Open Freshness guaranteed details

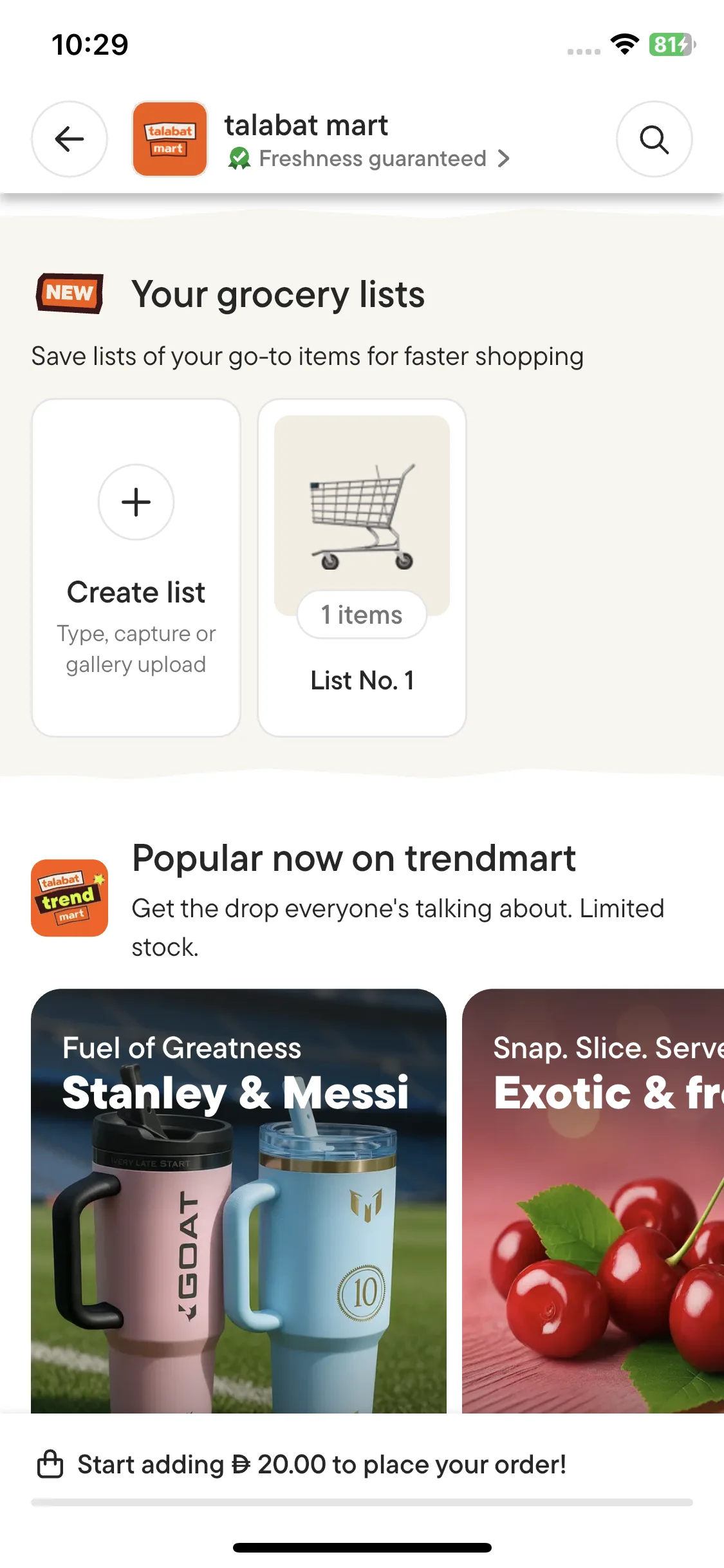[372, 158]
